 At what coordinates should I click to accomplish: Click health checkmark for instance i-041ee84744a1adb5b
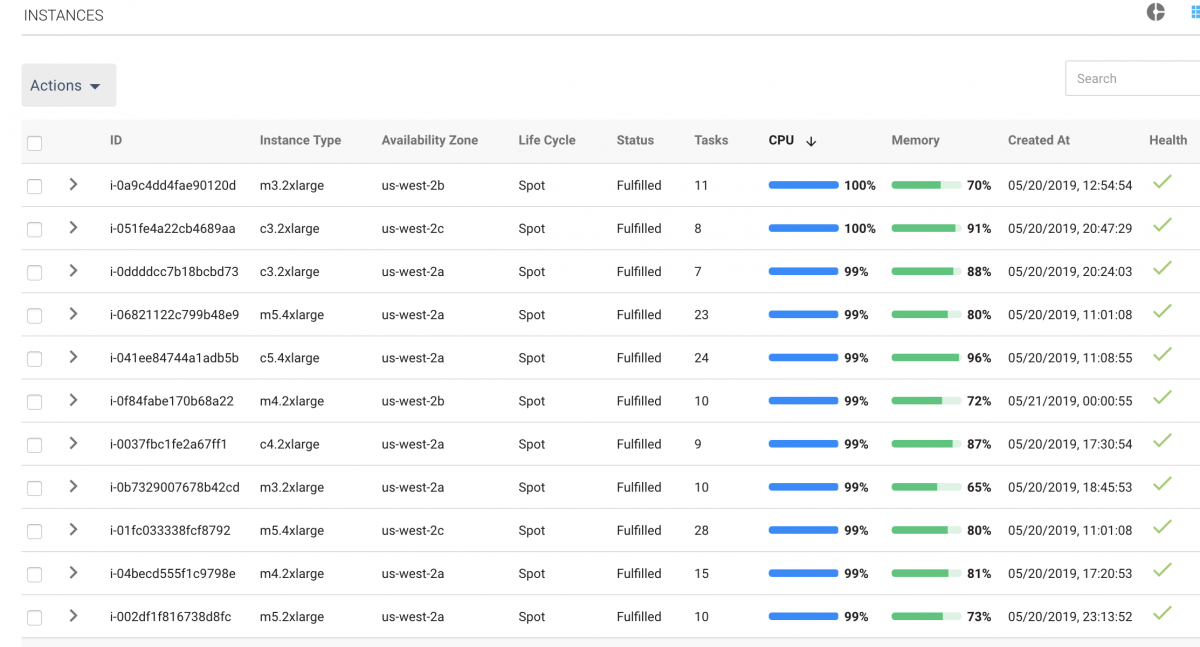1161,355
